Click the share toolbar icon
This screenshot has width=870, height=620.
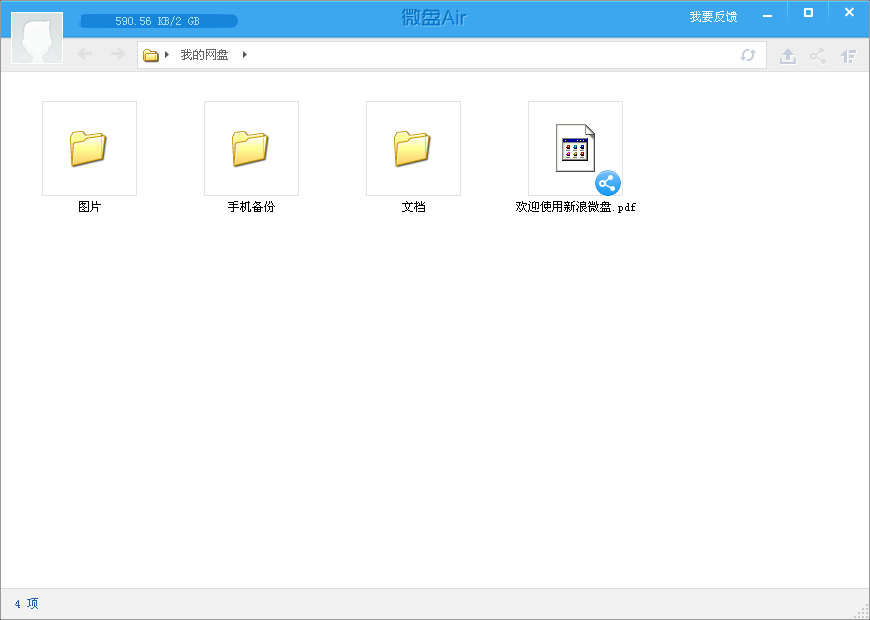tap(817, 55)
